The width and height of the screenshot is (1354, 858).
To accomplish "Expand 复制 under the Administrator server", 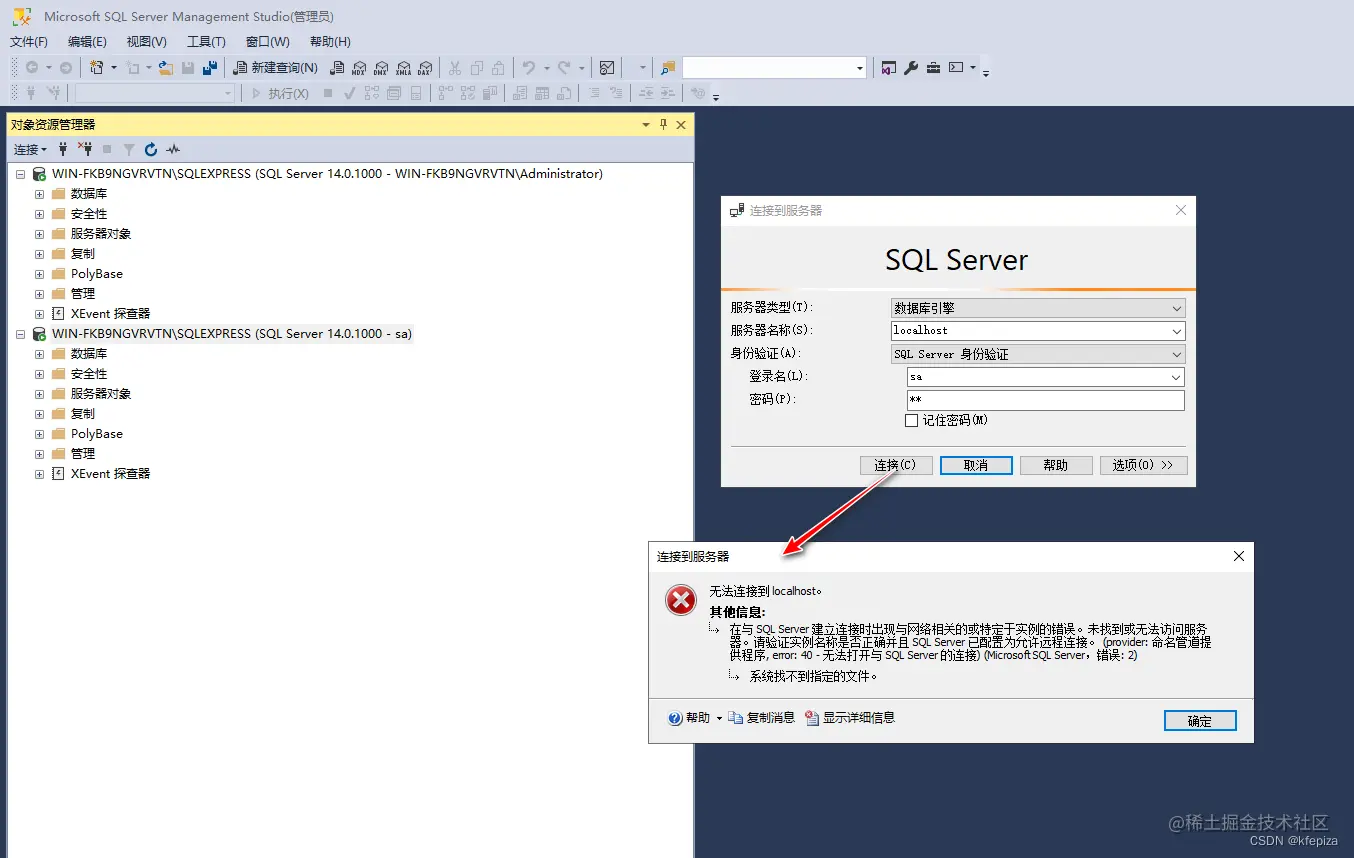I will [x=39, y=254].
